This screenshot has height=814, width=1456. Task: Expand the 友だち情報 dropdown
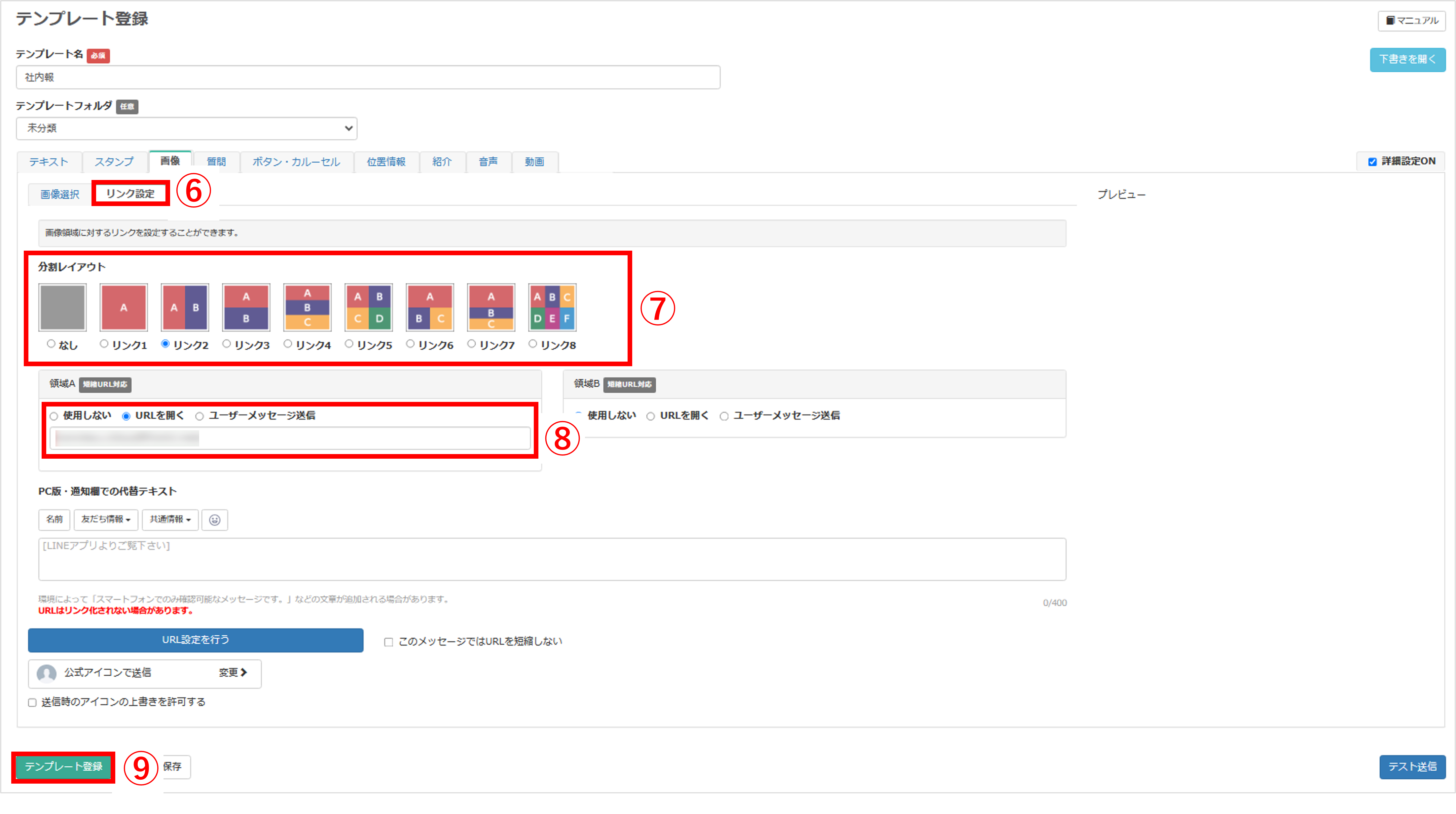106,520
